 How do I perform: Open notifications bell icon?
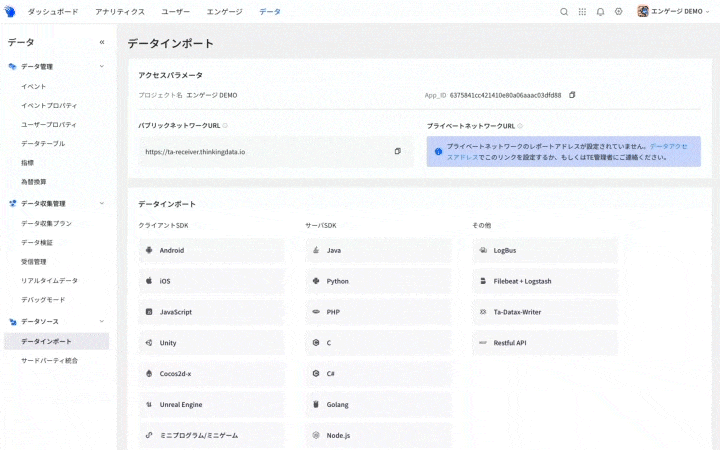click(600, 12)
